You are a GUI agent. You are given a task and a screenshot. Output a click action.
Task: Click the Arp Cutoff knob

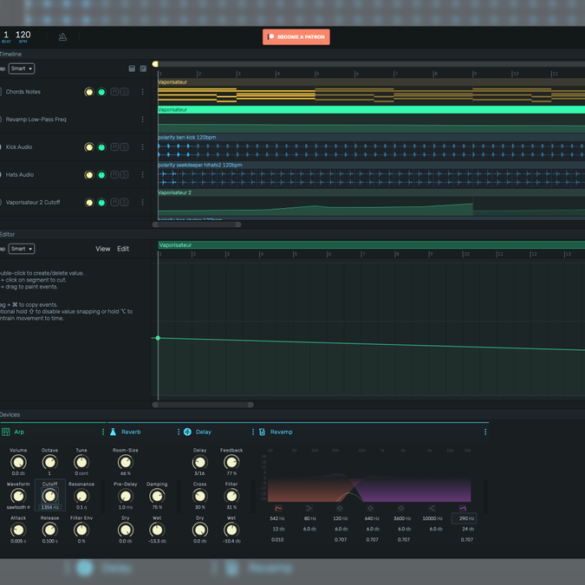pyautogui.click(x=50, y=496)
